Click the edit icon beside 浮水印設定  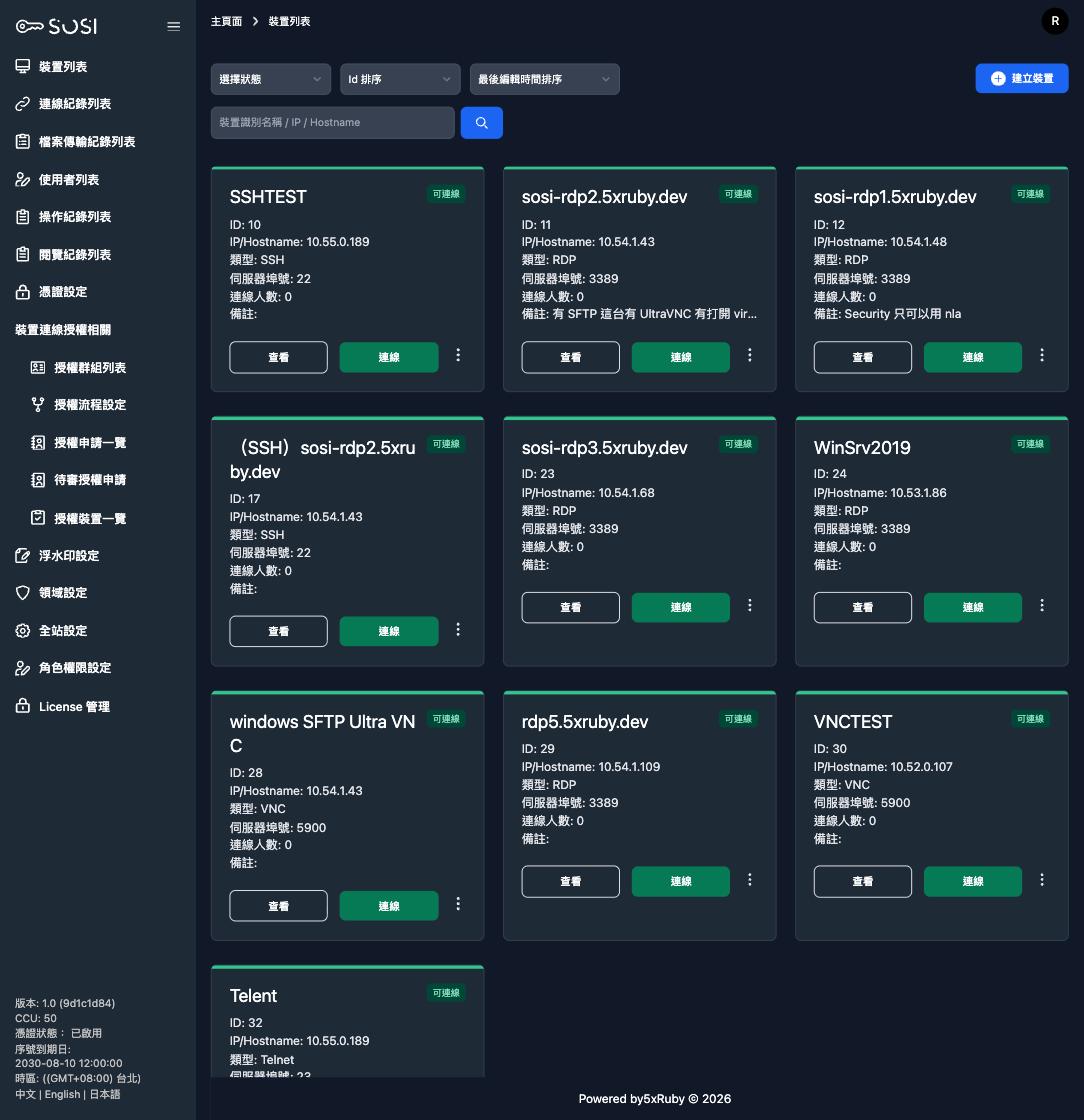23,556
